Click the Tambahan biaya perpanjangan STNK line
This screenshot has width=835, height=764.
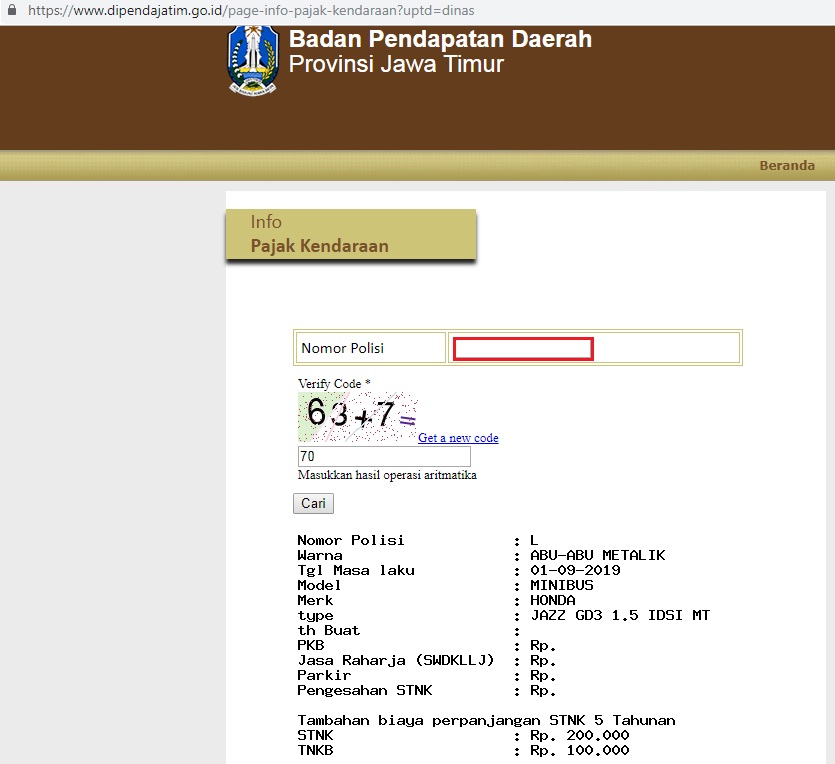point(486,720)
